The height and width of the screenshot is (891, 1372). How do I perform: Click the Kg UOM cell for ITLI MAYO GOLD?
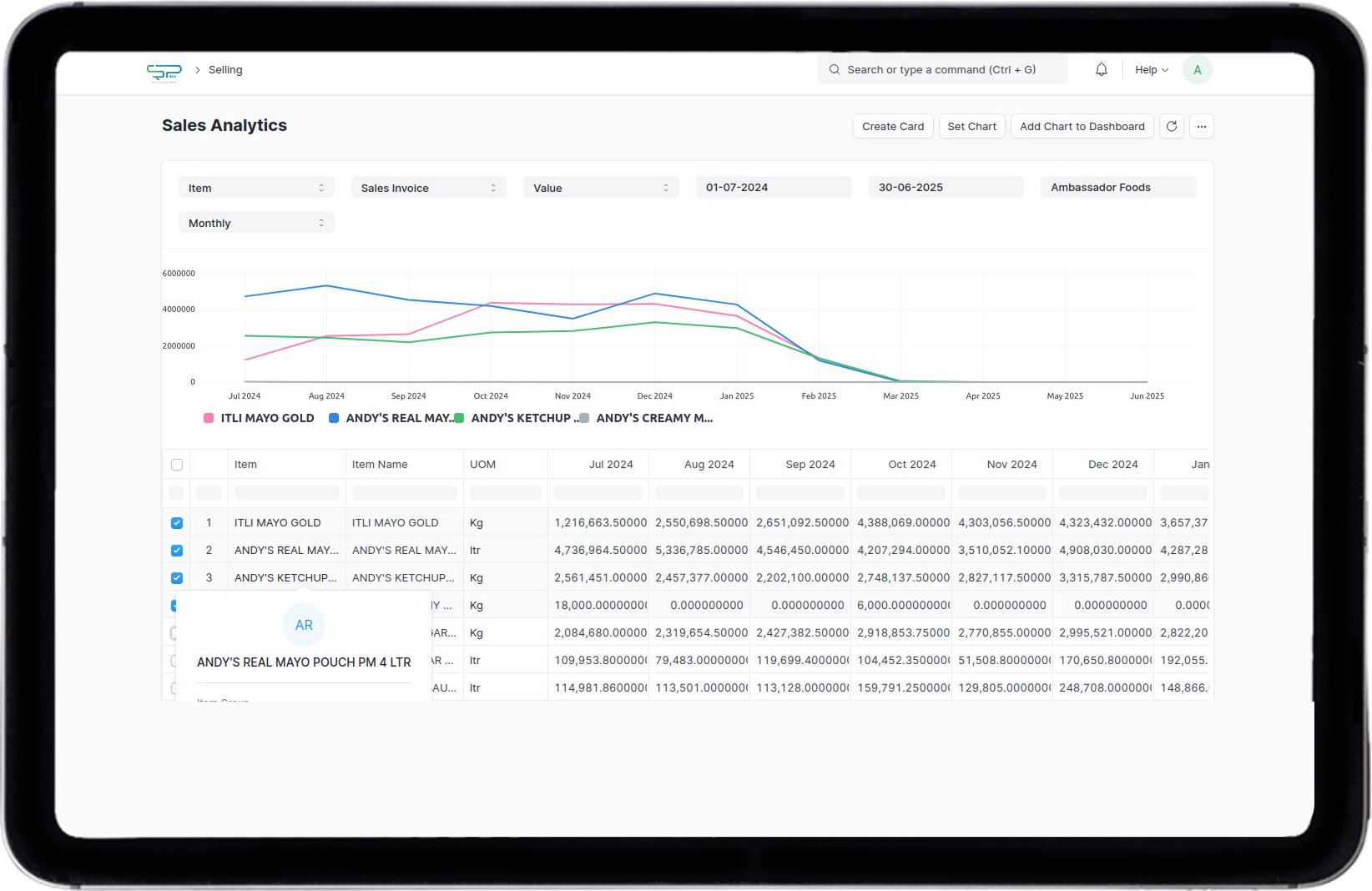point(506,523)
